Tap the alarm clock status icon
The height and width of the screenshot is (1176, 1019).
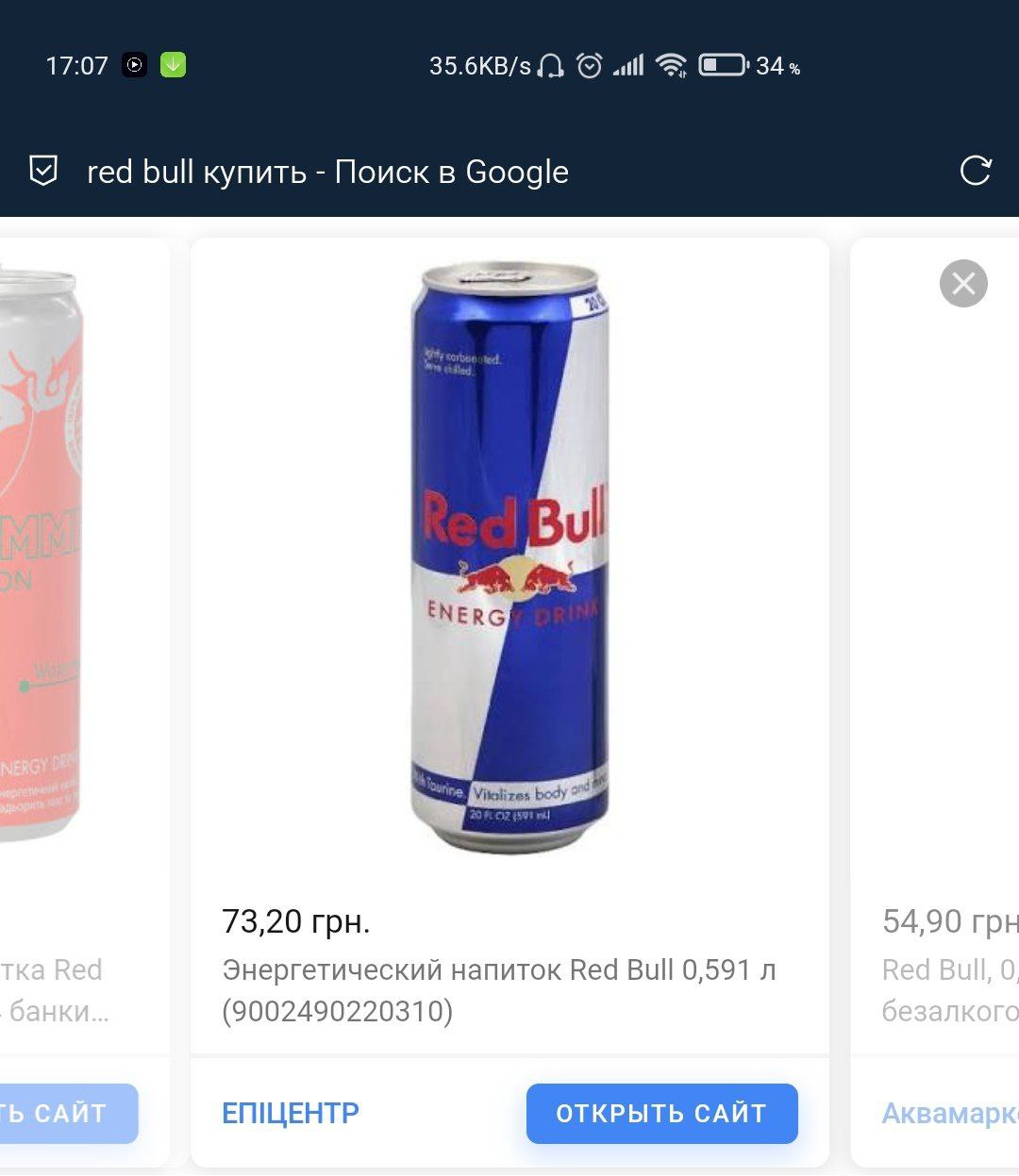pyautogui.click(x=590, y=66)
